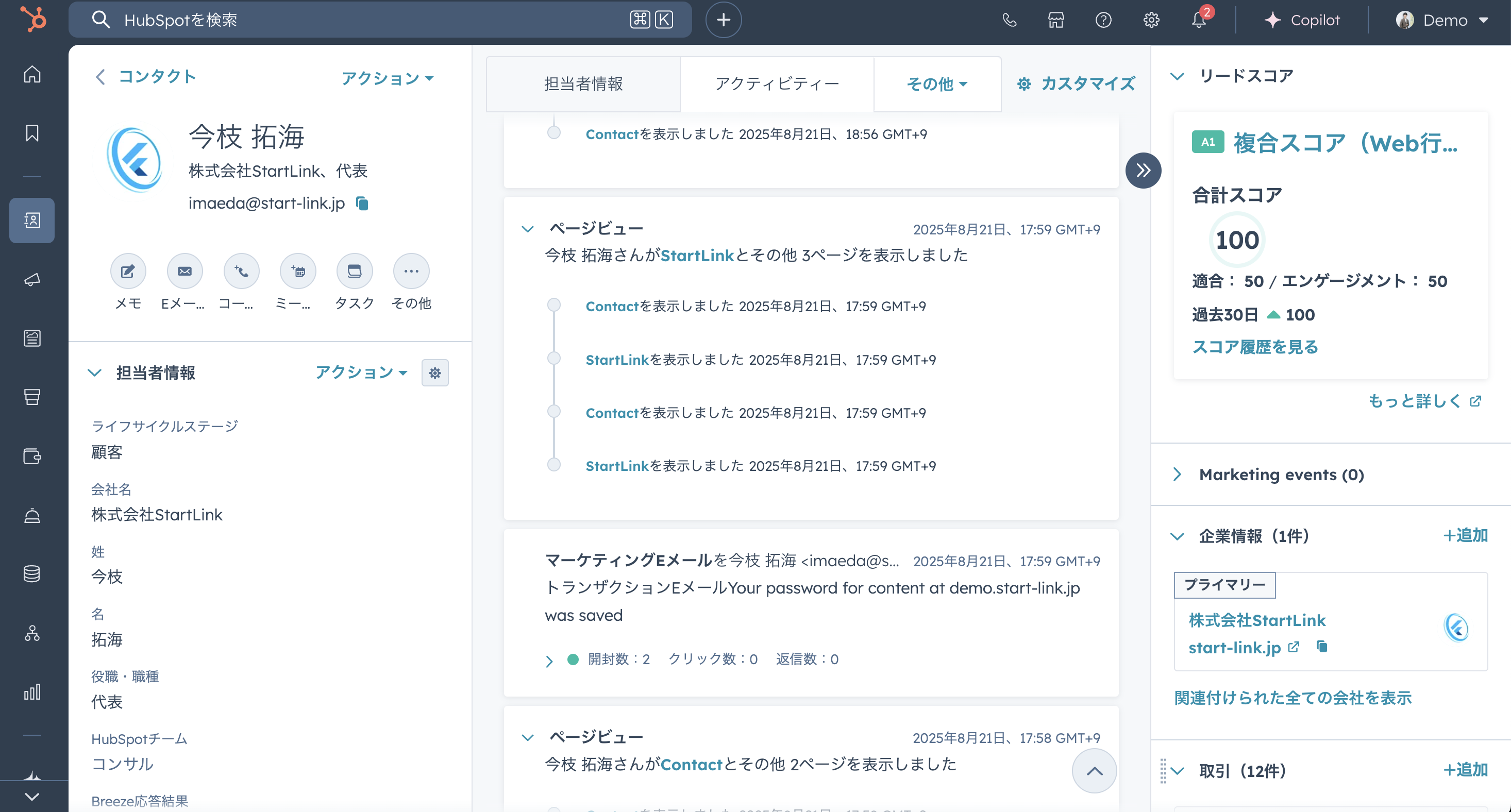
Task: Collapse the リードスコア section
Action: (x=1177, y=76)
